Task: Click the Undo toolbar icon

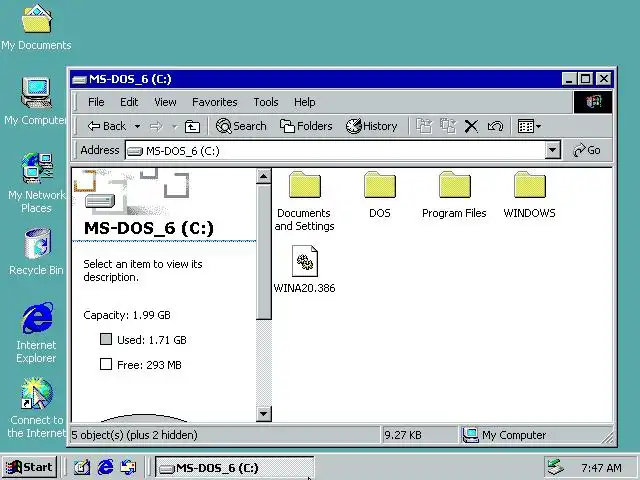Action: click(495, 126)
